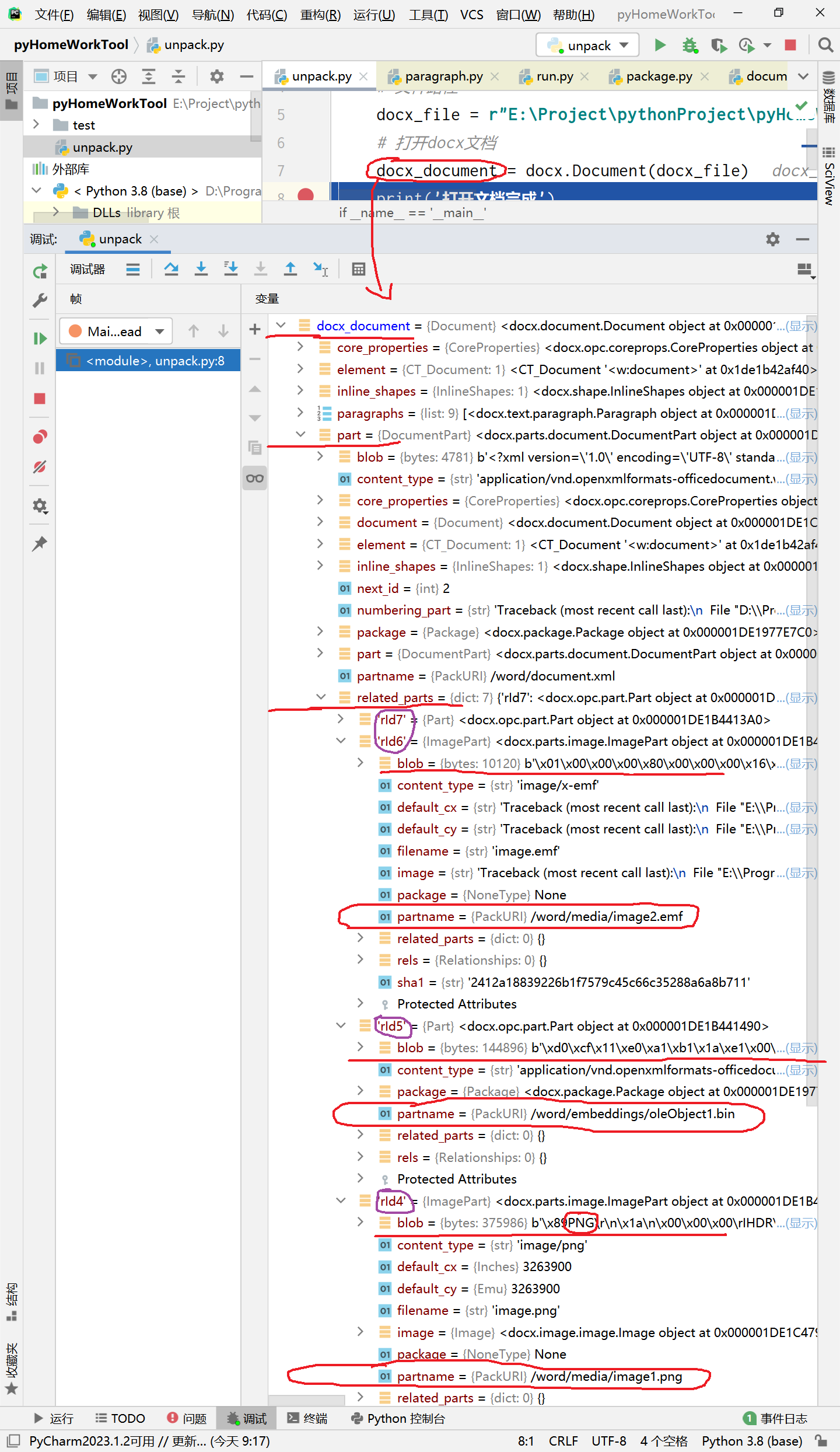Click Step Out in debugger toolbar

[x=290, y=269]
